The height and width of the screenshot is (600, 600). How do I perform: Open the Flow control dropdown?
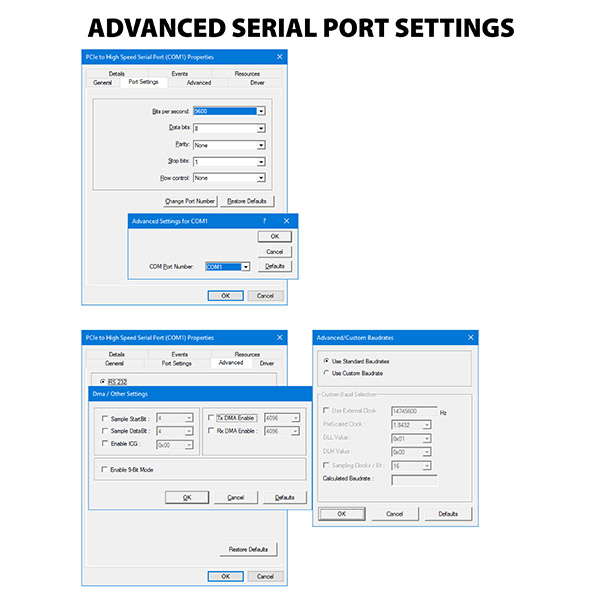pyautogui.click(x=261, y=178)
